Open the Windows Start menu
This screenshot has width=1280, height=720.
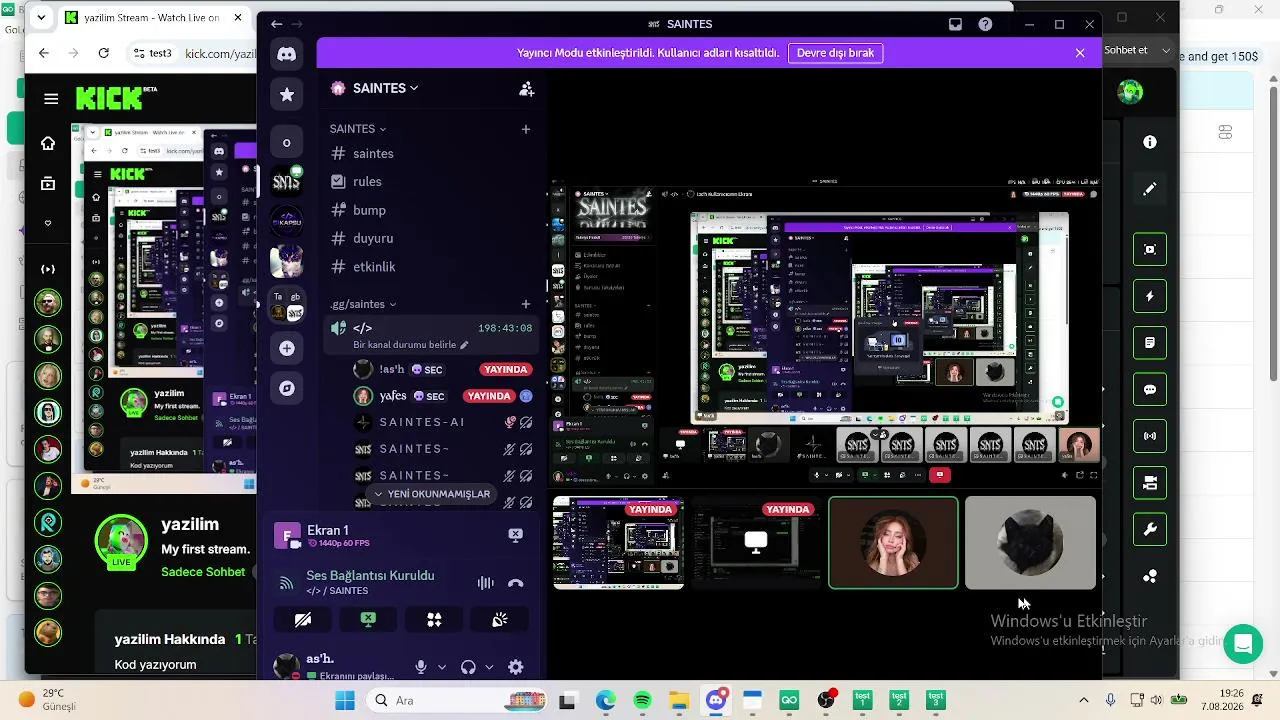pos(345,700)
